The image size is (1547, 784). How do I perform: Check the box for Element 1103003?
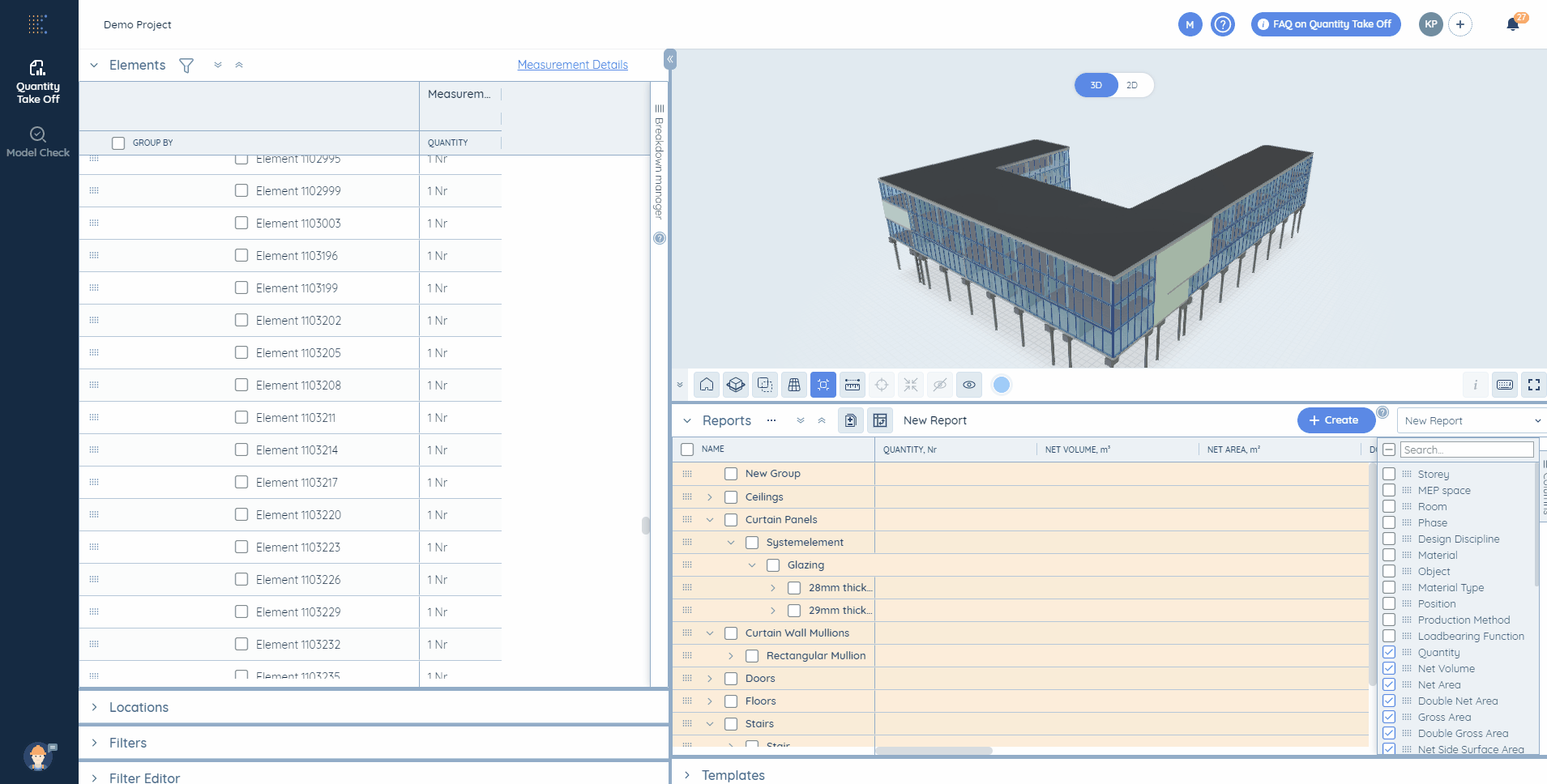click(x=241, y=223)
